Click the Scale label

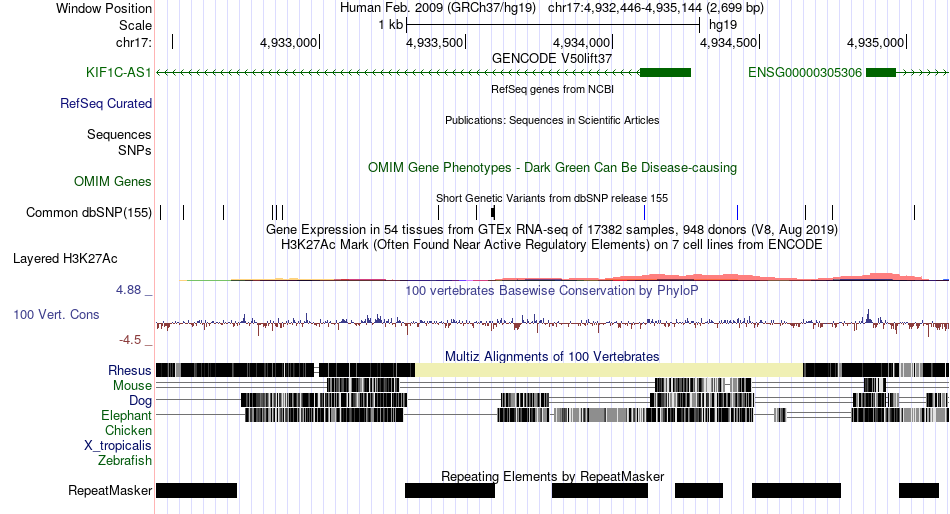135,25
